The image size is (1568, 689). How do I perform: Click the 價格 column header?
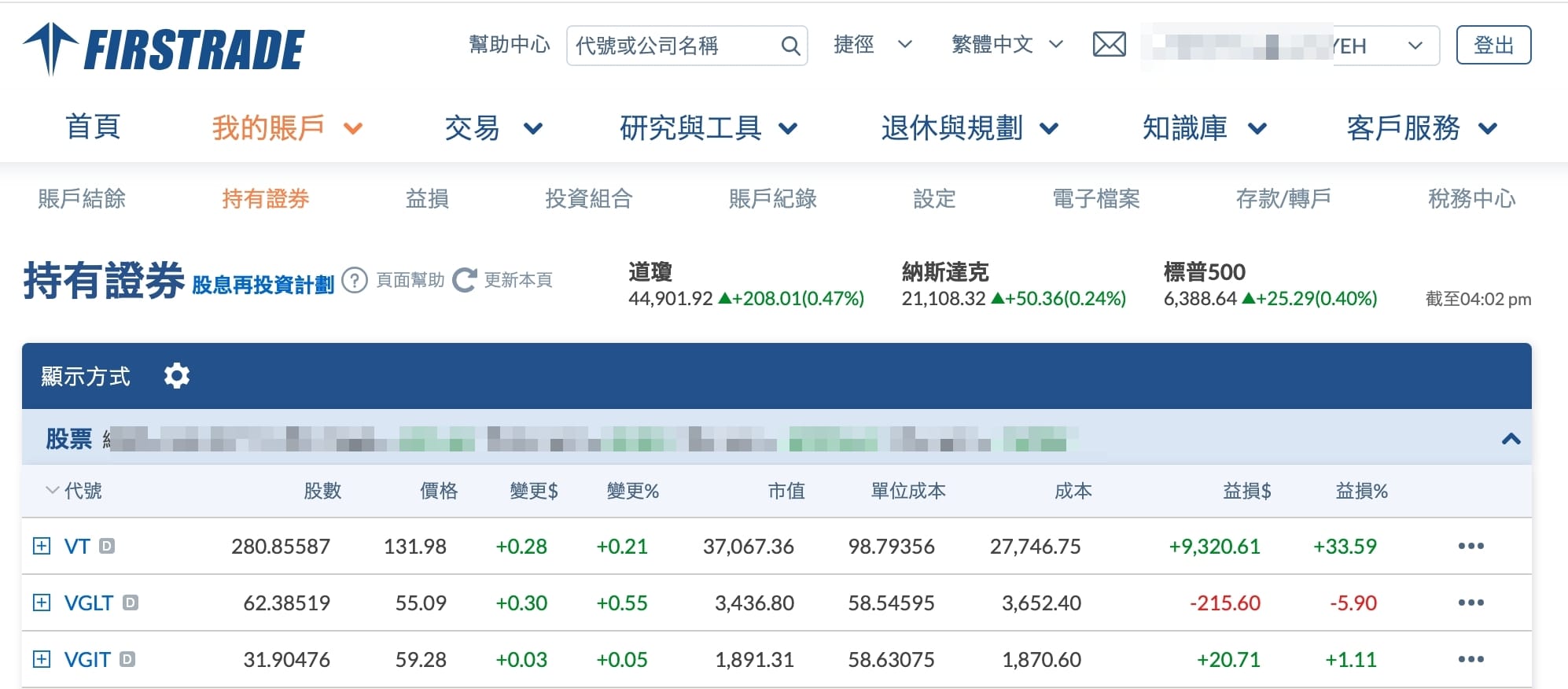(x=439, y=491)
